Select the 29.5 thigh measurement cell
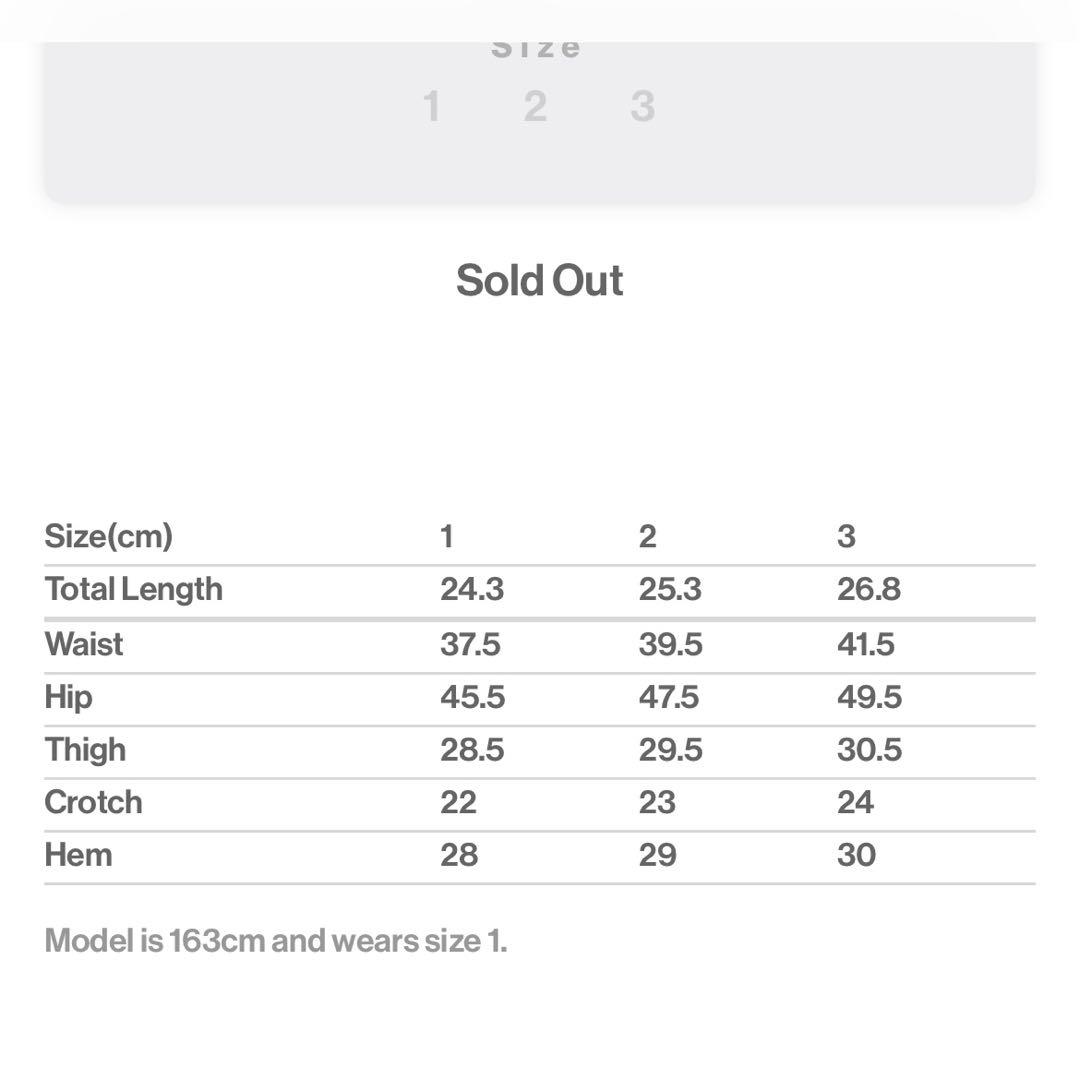 (670, 750)
